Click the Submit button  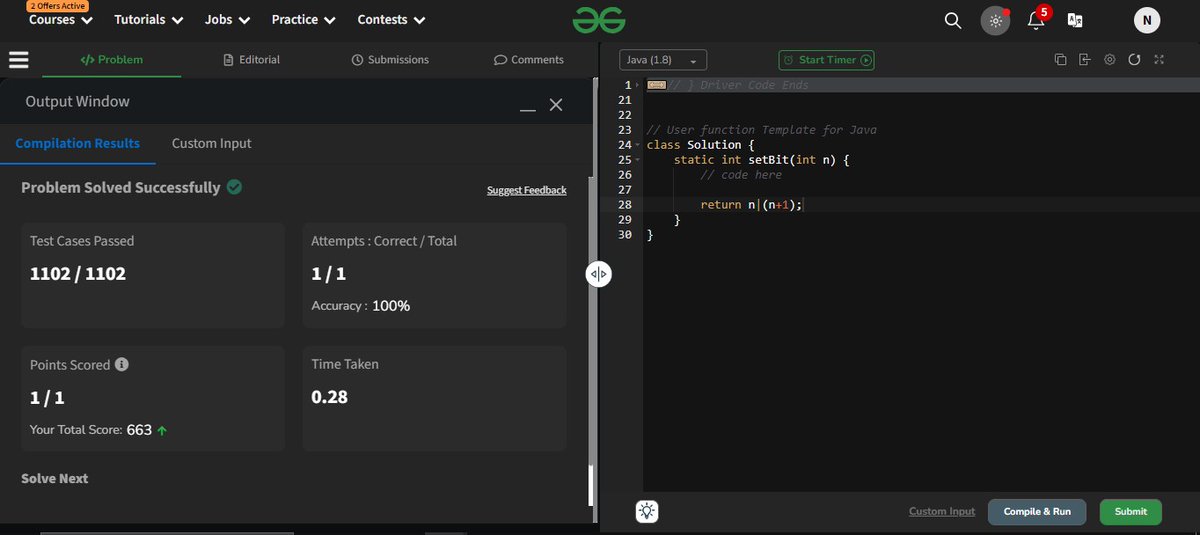click(x=1131, y=511)
